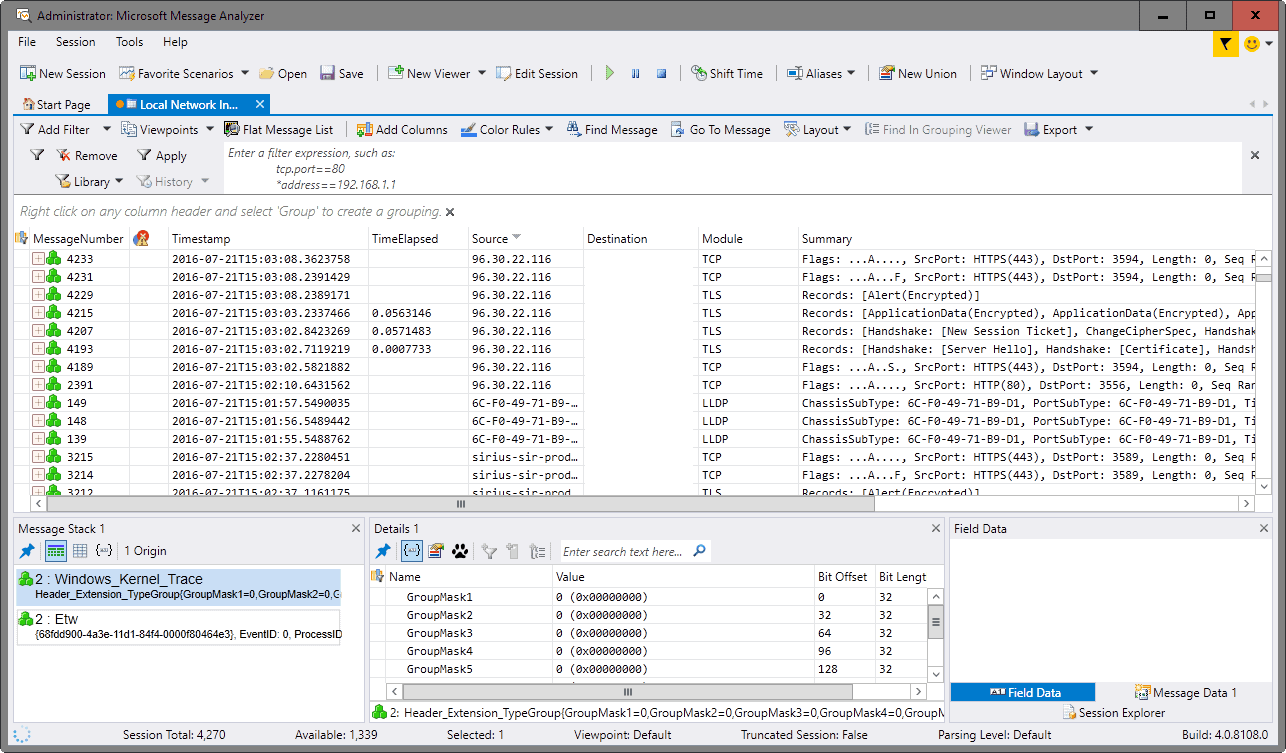Open the filter Library dropdown
This screenshot has width=1286, height=753.
click(x=89, y=181)
